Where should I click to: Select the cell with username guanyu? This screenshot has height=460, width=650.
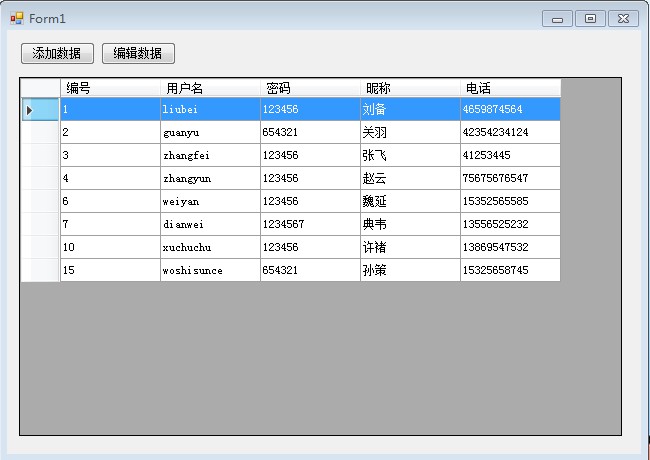click(210, 132)
